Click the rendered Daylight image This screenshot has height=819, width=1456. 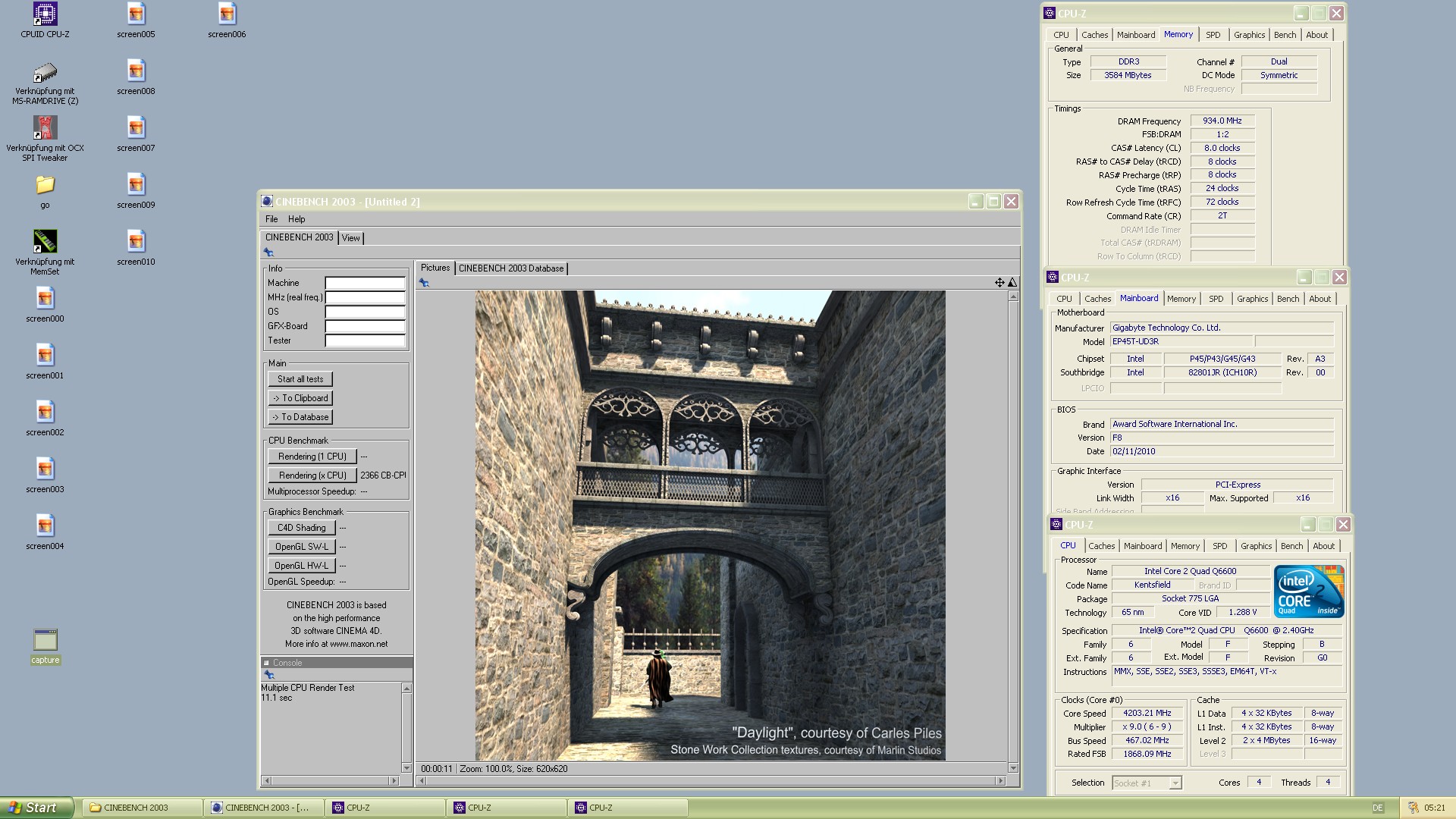[x=710, y=526]
